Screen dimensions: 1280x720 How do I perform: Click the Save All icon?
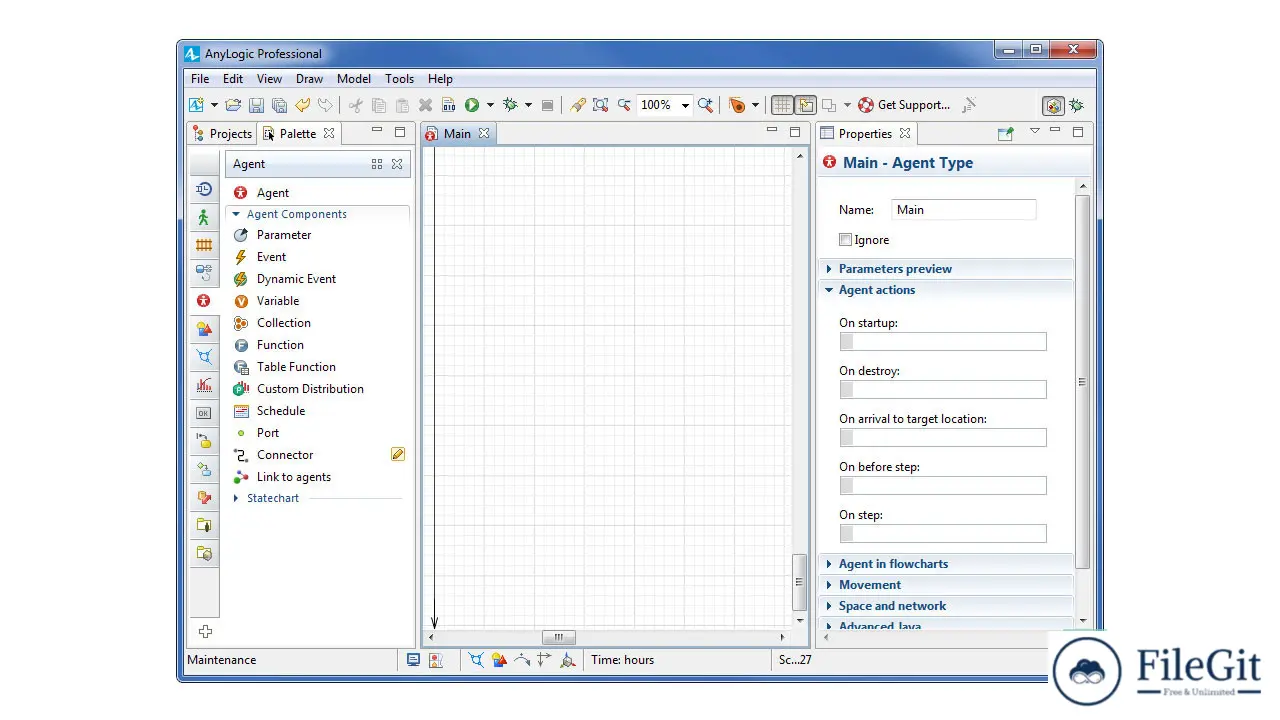click(x=279, y=105)
